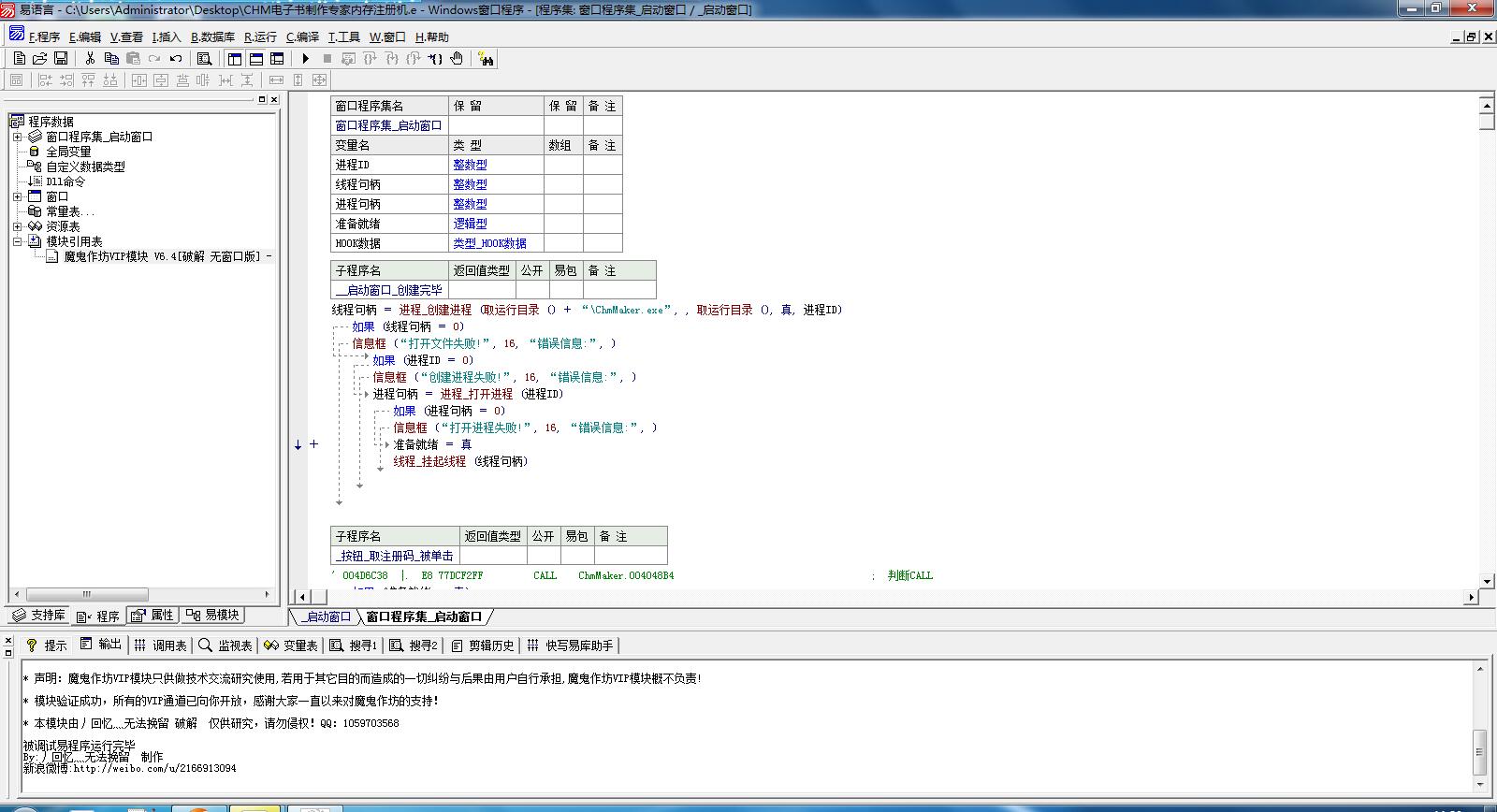Click the output panel scroll-down arrow
The width and height of the screenshot is (1497, 812).
[1480, 783]
